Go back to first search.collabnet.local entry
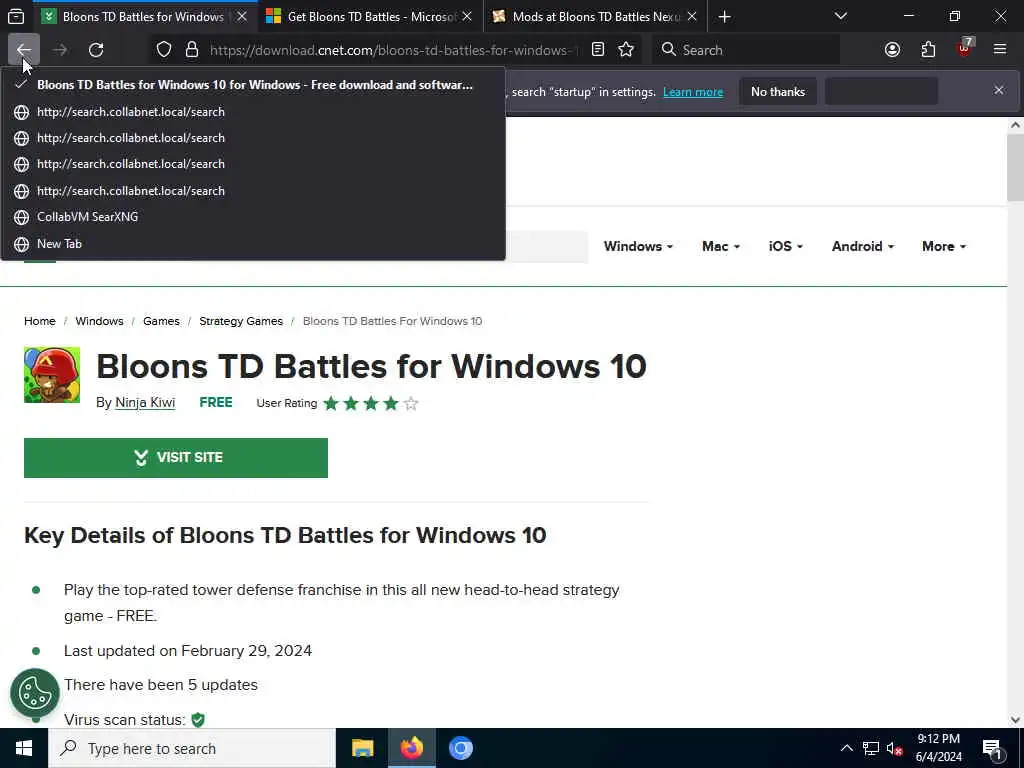Image resolution: width=1024 pixels, height=768 pixels. pyautogui.click(x=253, y=112)
